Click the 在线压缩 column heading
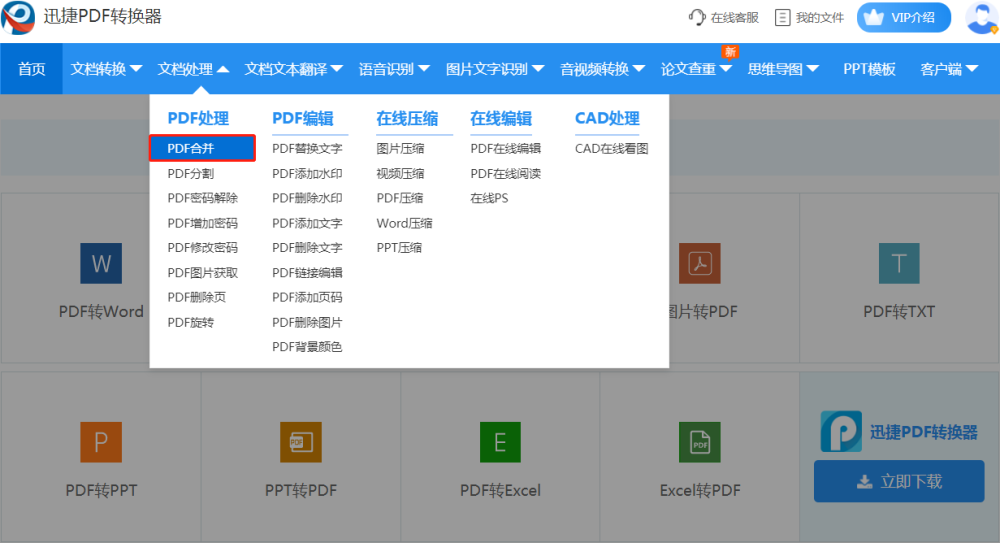 pyautogui.click(x=407, y=118)
